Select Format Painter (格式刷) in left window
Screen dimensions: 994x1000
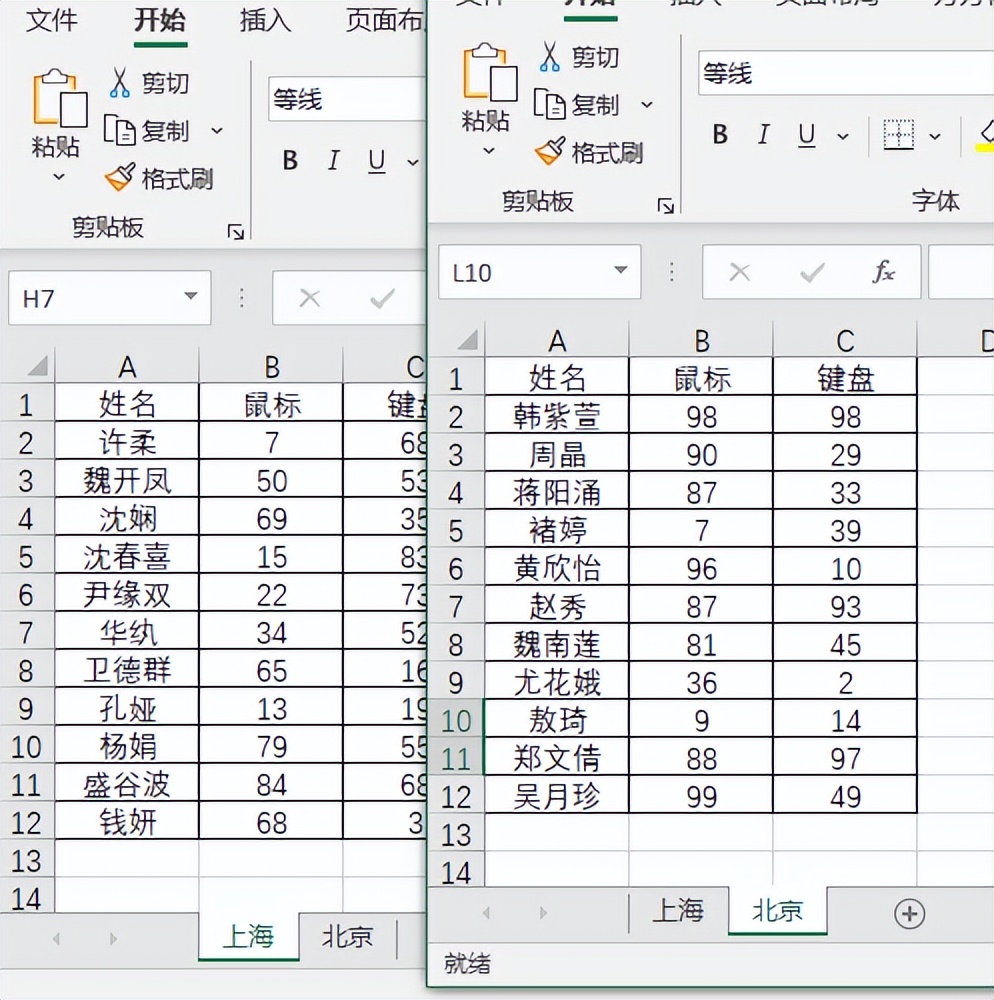(x=159, y=179)
